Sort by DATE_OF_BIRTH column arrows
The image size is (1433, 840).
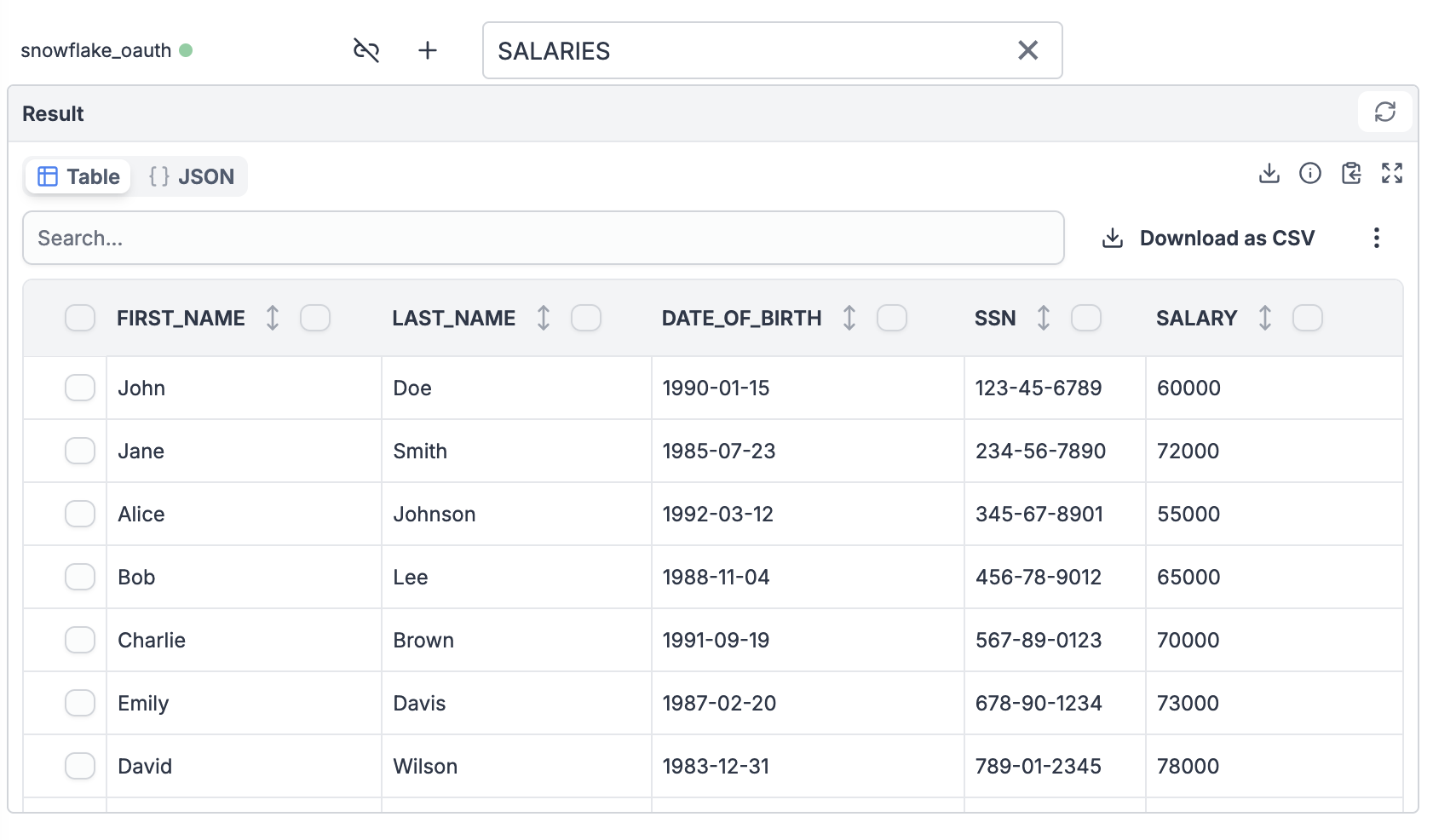coord(849,319)
